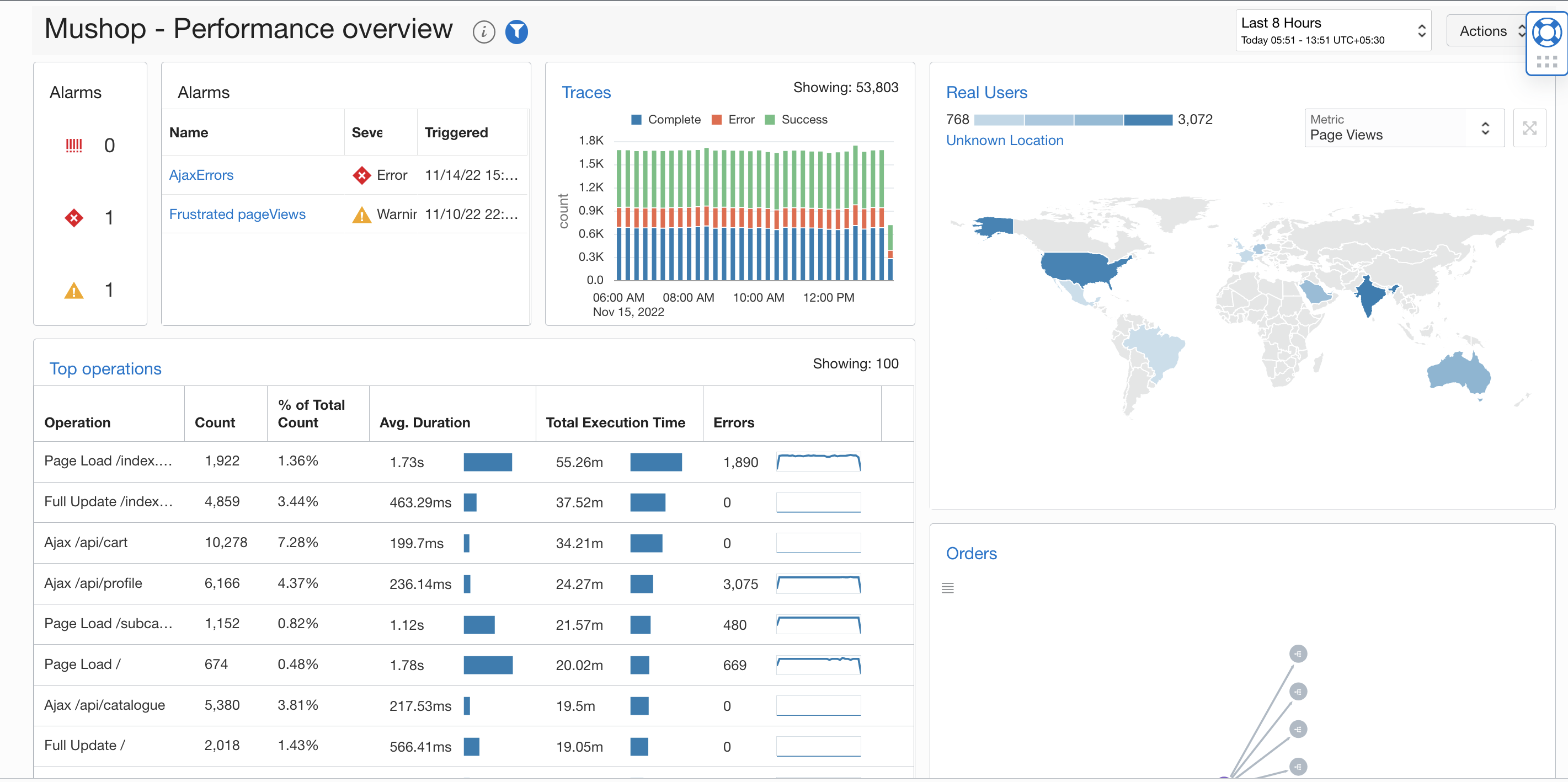Click the help lifebuoy icon
Image resolution: width=1568 pixels, height=782 pixels.
pos(1546,32)
